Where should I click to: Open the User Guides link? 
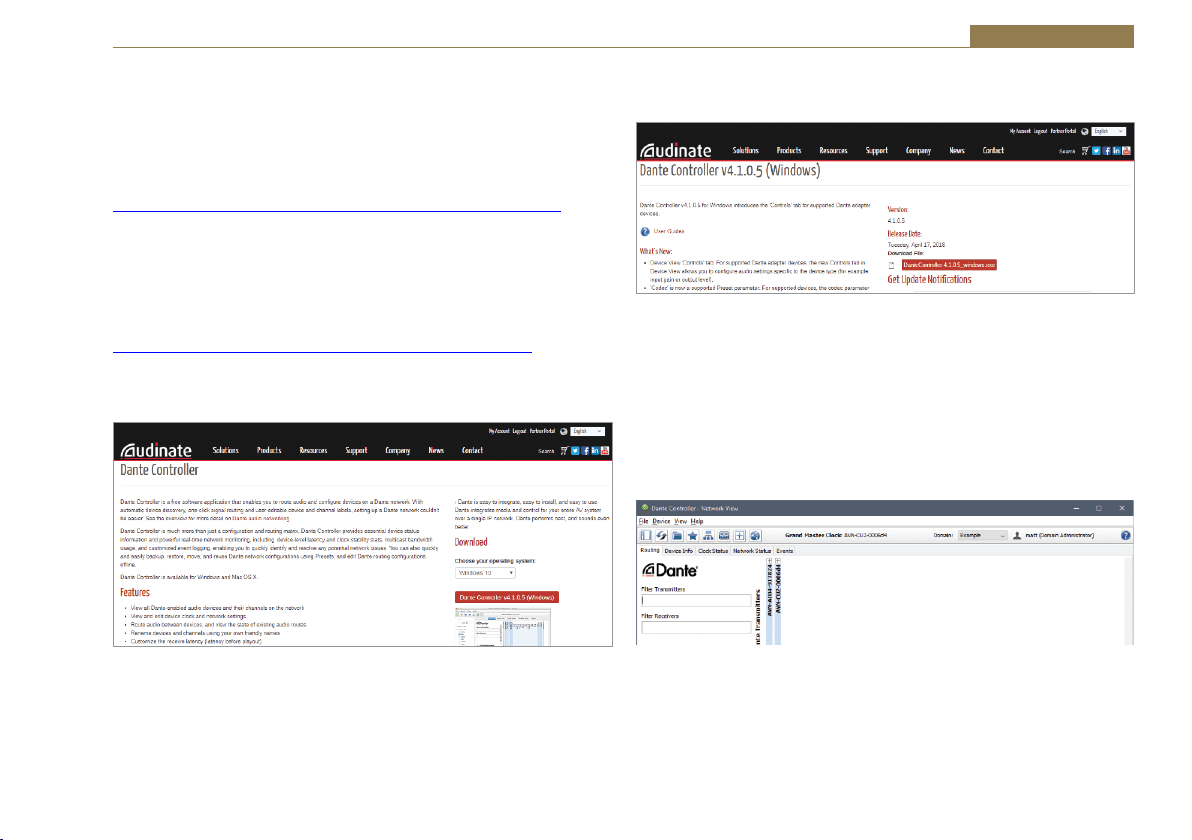point(669,231)
